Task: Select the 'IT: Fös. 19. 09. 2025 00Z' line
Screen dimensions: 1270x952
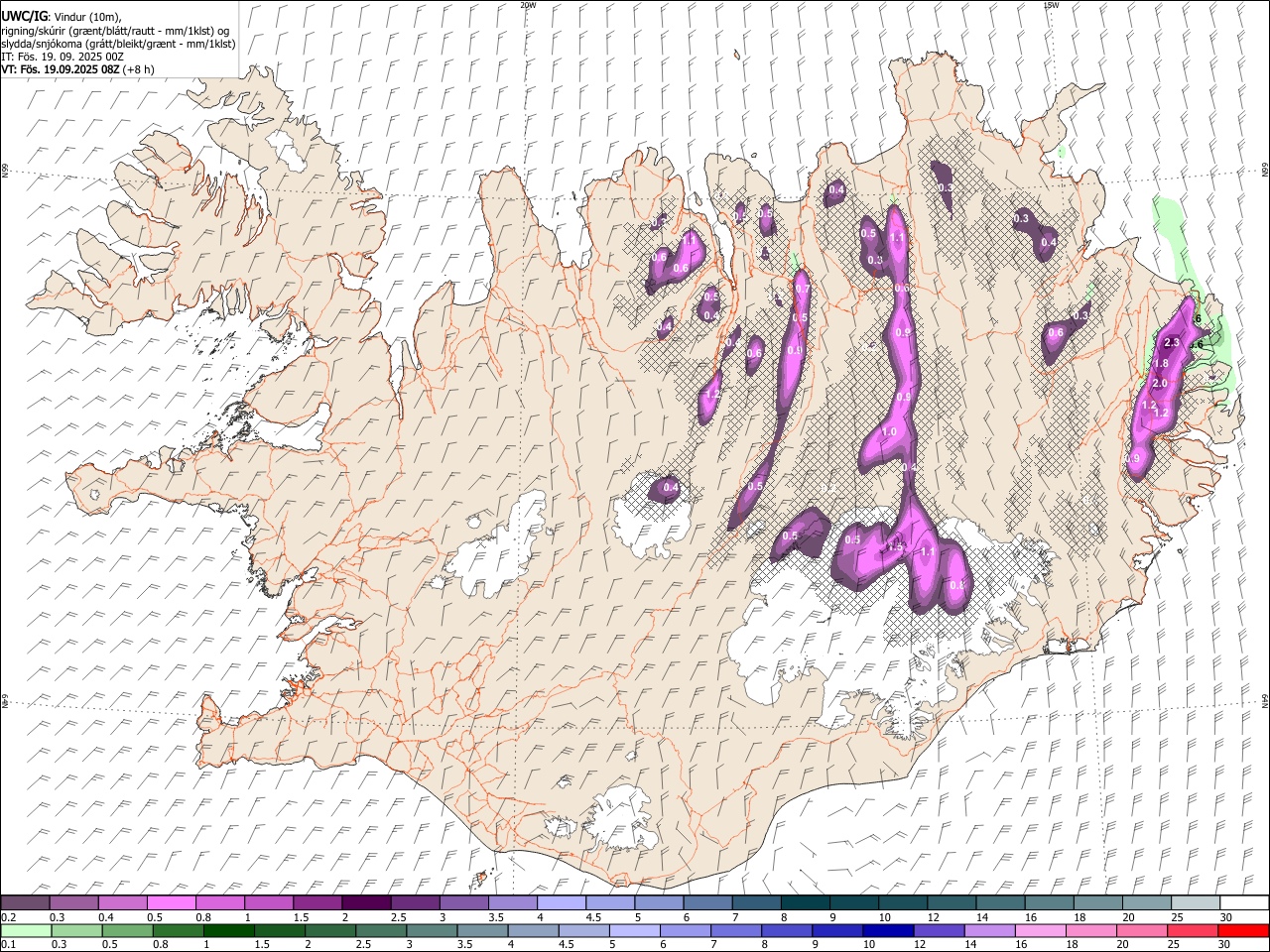Action: 63,57
